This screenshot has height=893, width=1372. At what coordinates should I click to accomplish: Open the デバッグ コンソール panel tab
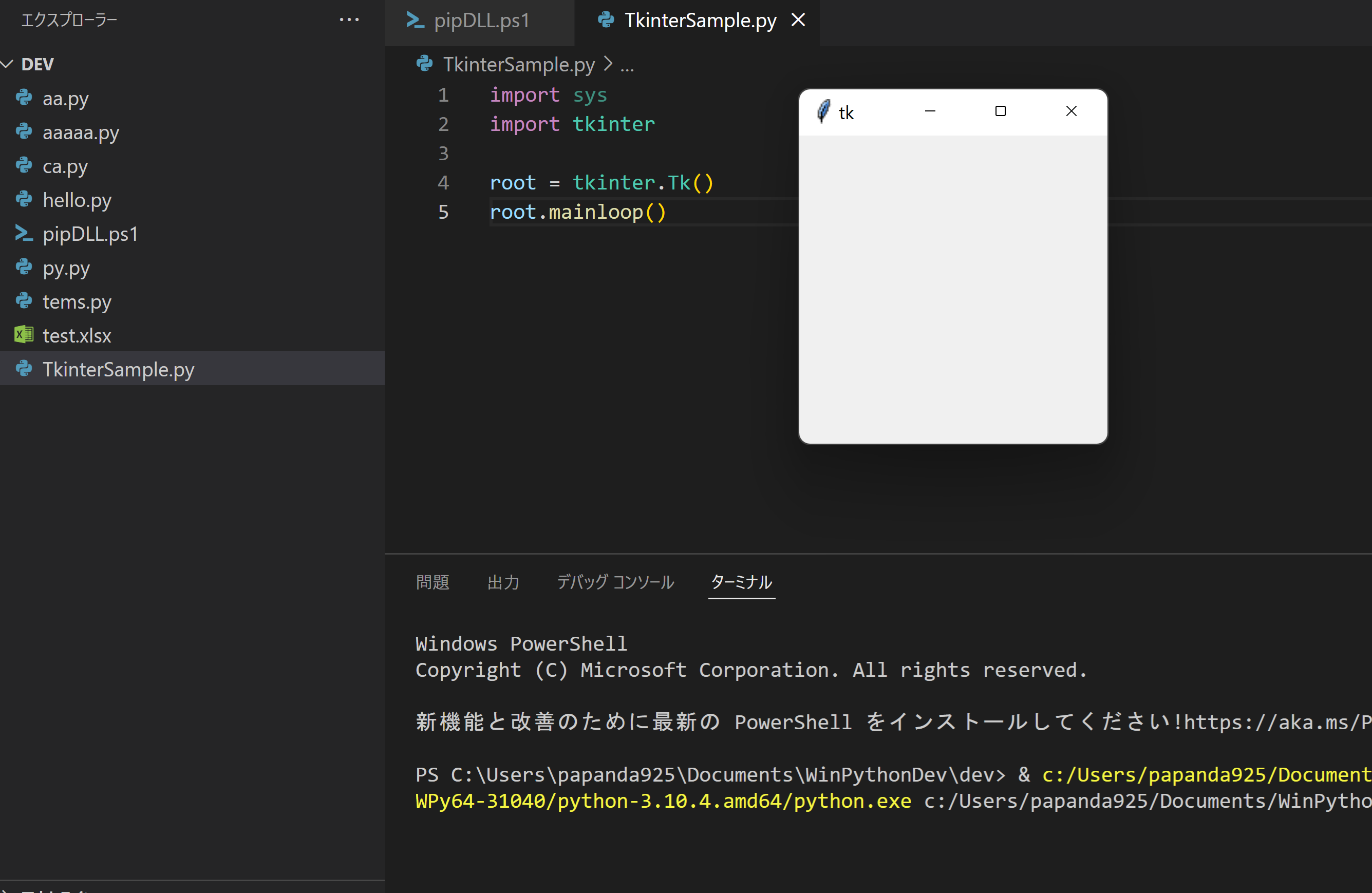(615, 582)
